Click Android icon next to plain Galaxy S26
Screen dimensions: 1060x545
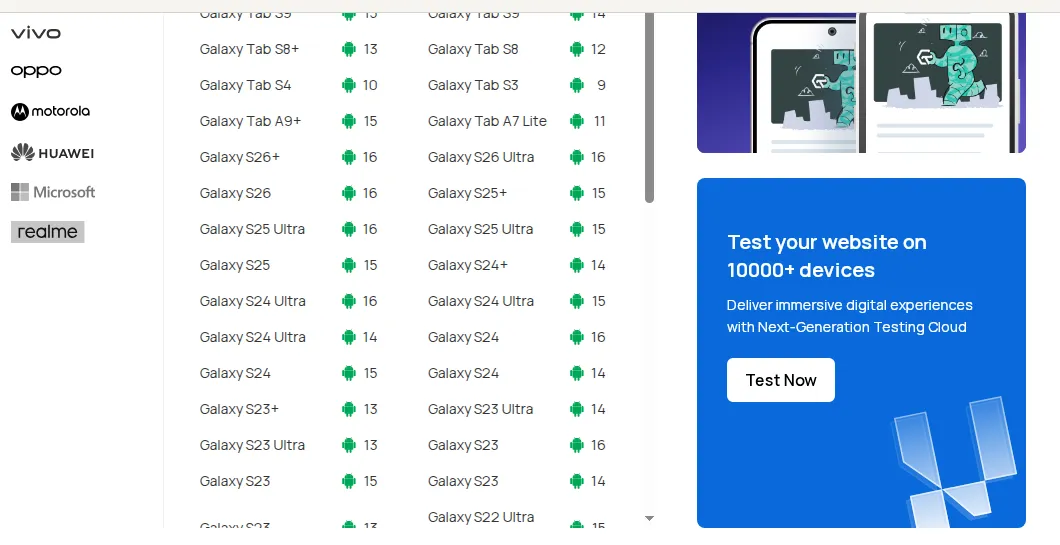[349, 193]
